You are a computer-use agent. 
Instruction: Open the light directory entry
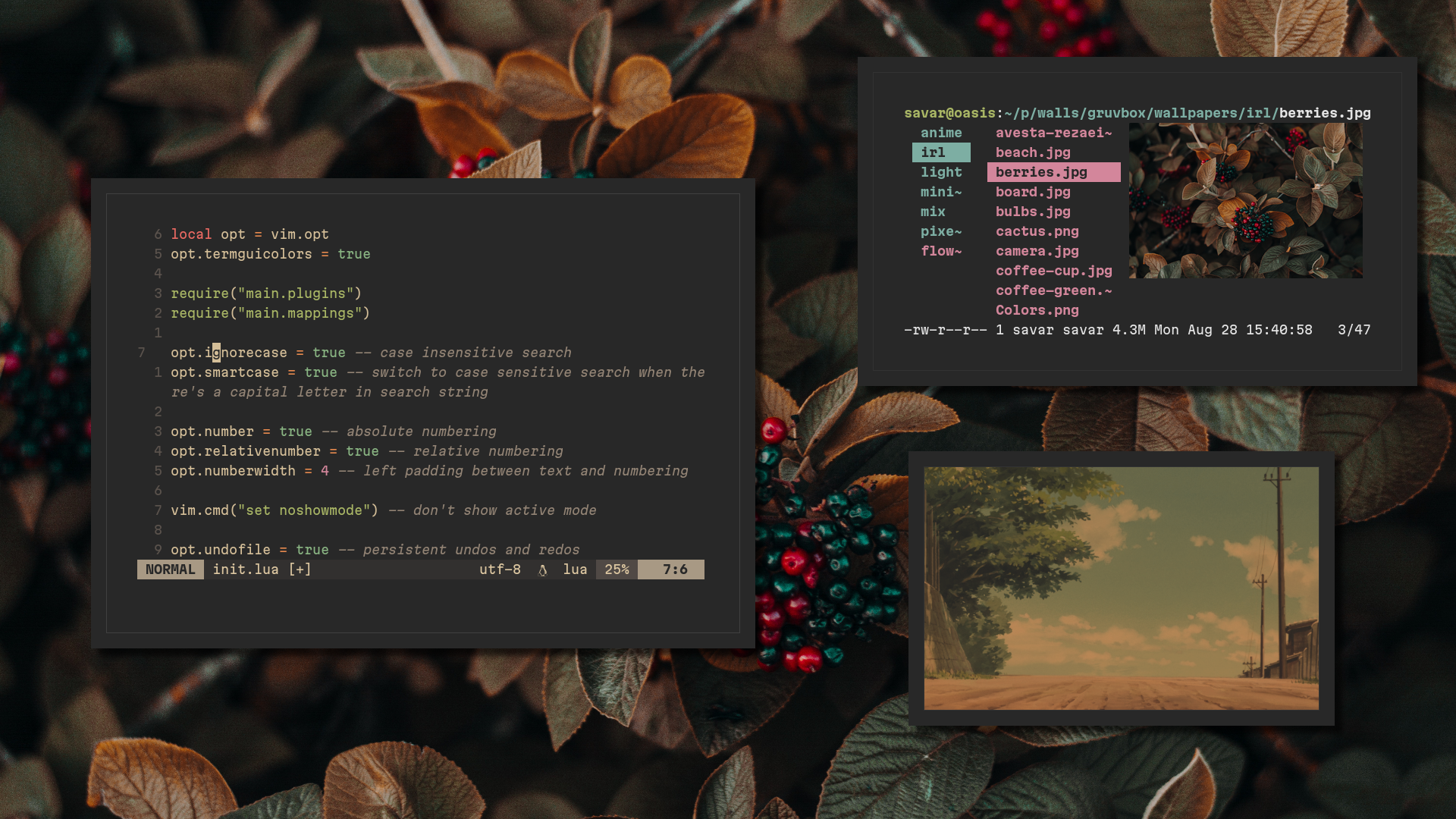941,172
